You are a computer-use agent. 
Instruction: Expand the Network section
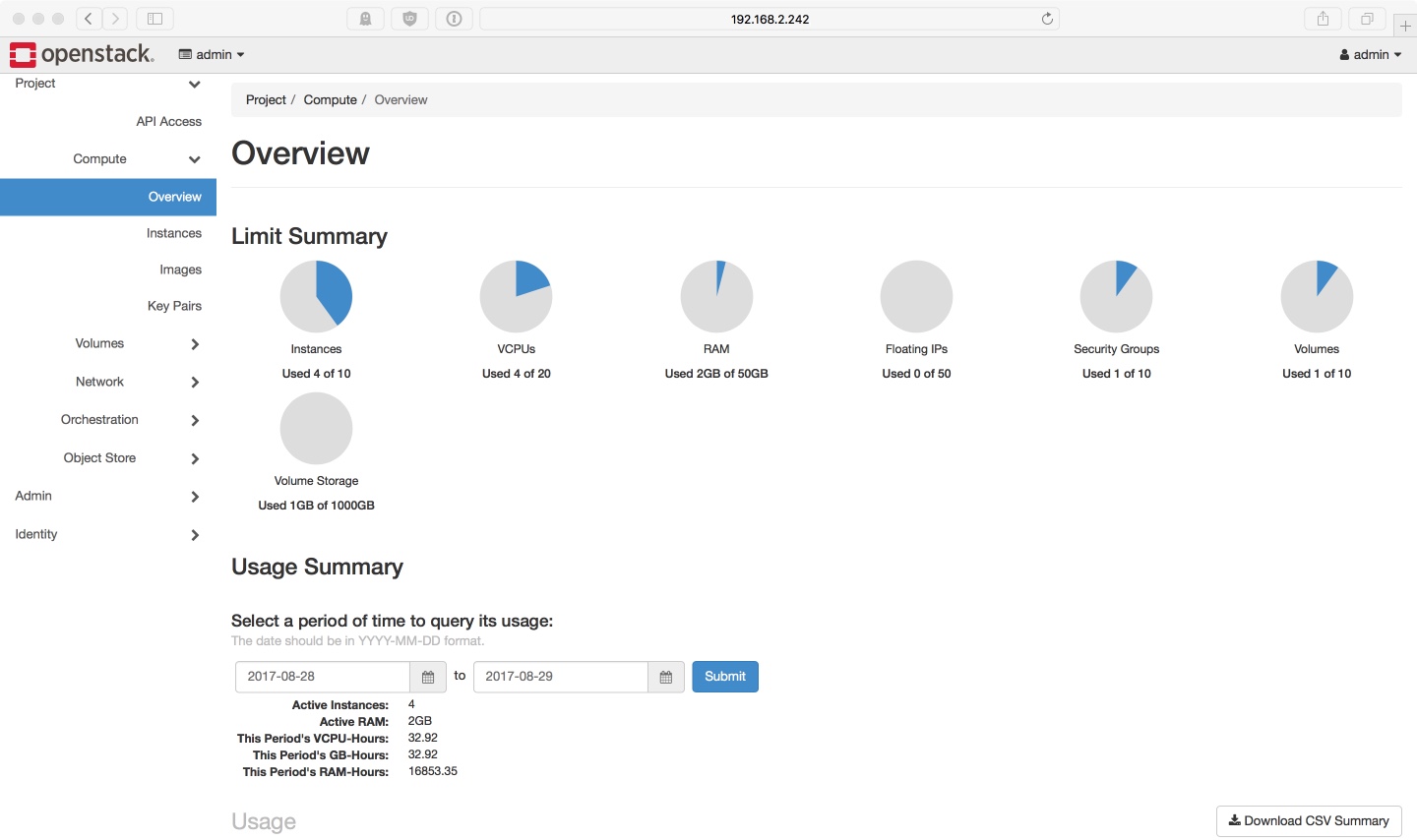108,382
